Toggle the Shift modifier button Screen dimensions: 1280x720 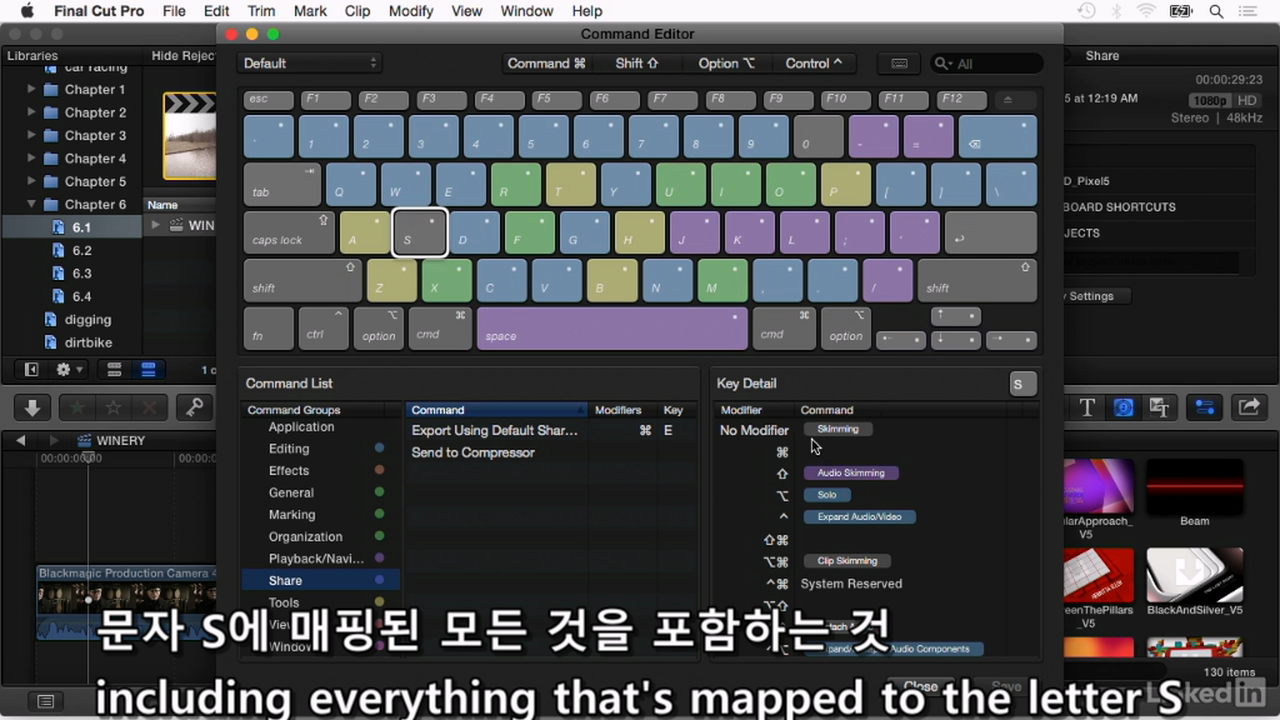[x=637, y=63]
